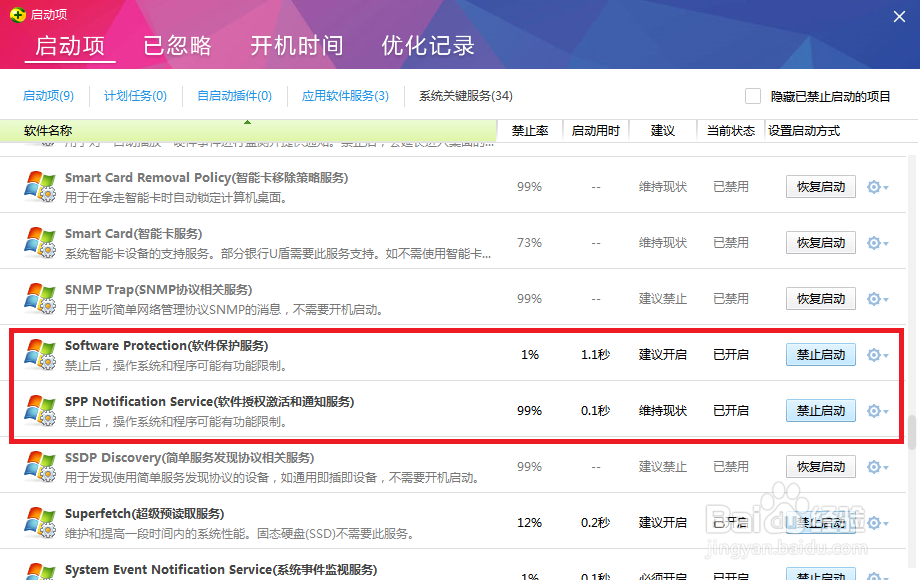The image size is (920, 580).
Task: Select the 应用软件服务(3) sub-tab
Action: (x=346, y=96)
